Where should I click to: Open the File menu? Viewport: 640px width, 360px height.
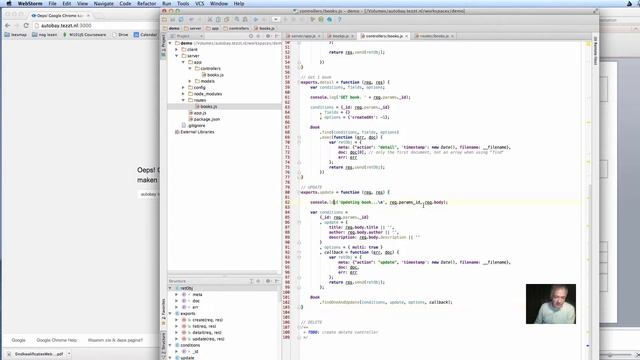52,3
